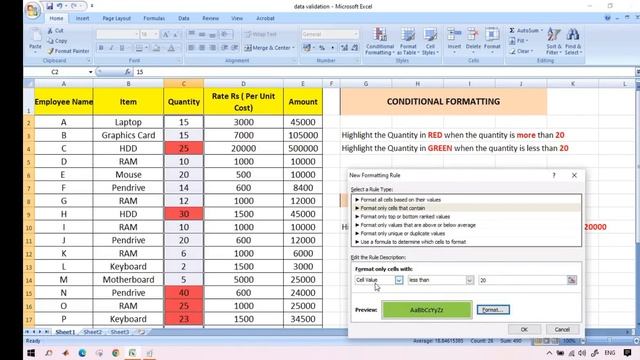The width and height of the screenshot is (640, 360).
Task: Open the Sheet2 worksheet tab
Action: (x=93, y=332)
